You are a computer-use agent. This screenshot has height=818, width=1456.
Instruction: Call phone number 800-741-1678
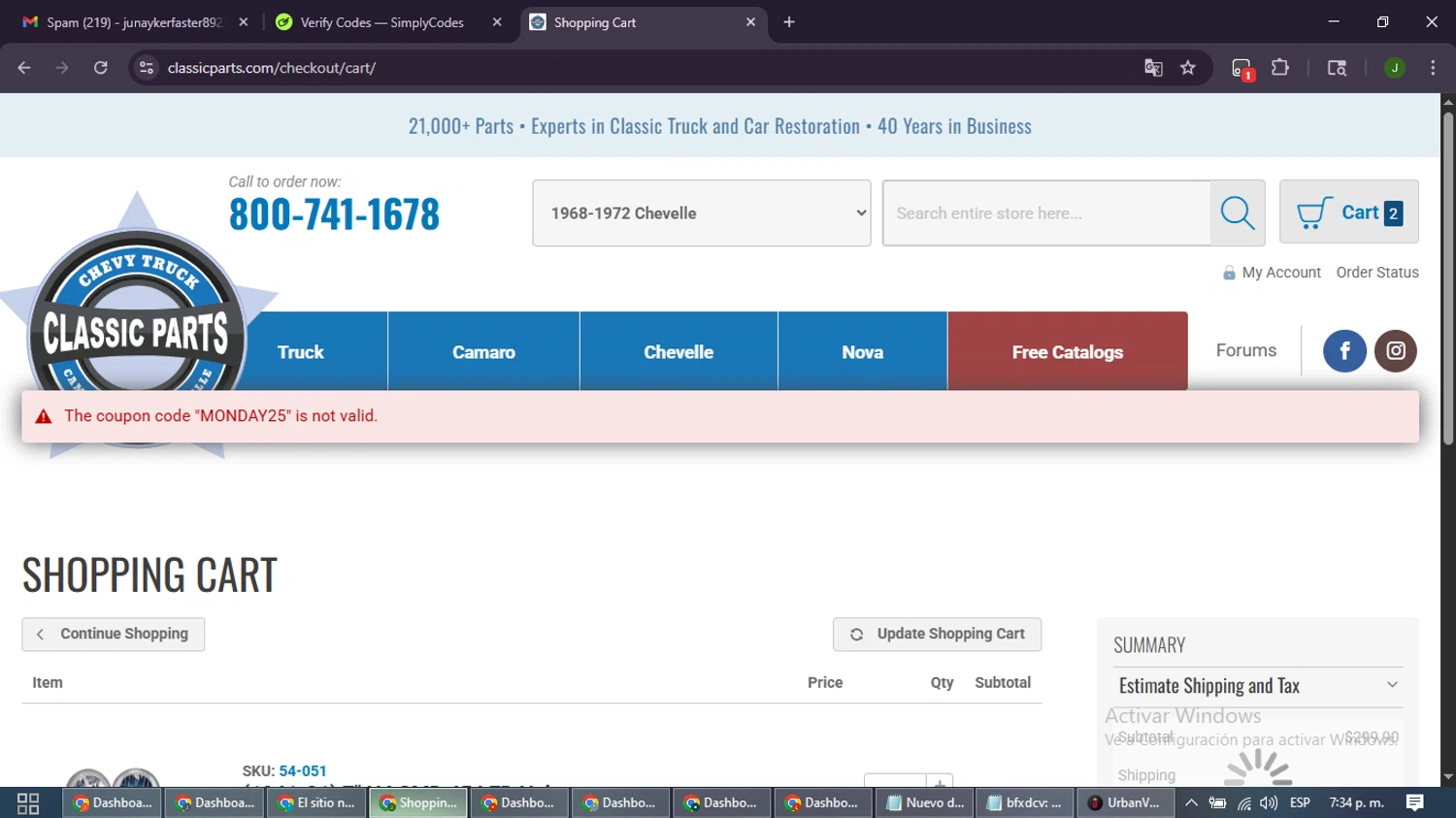coord(334,214)
